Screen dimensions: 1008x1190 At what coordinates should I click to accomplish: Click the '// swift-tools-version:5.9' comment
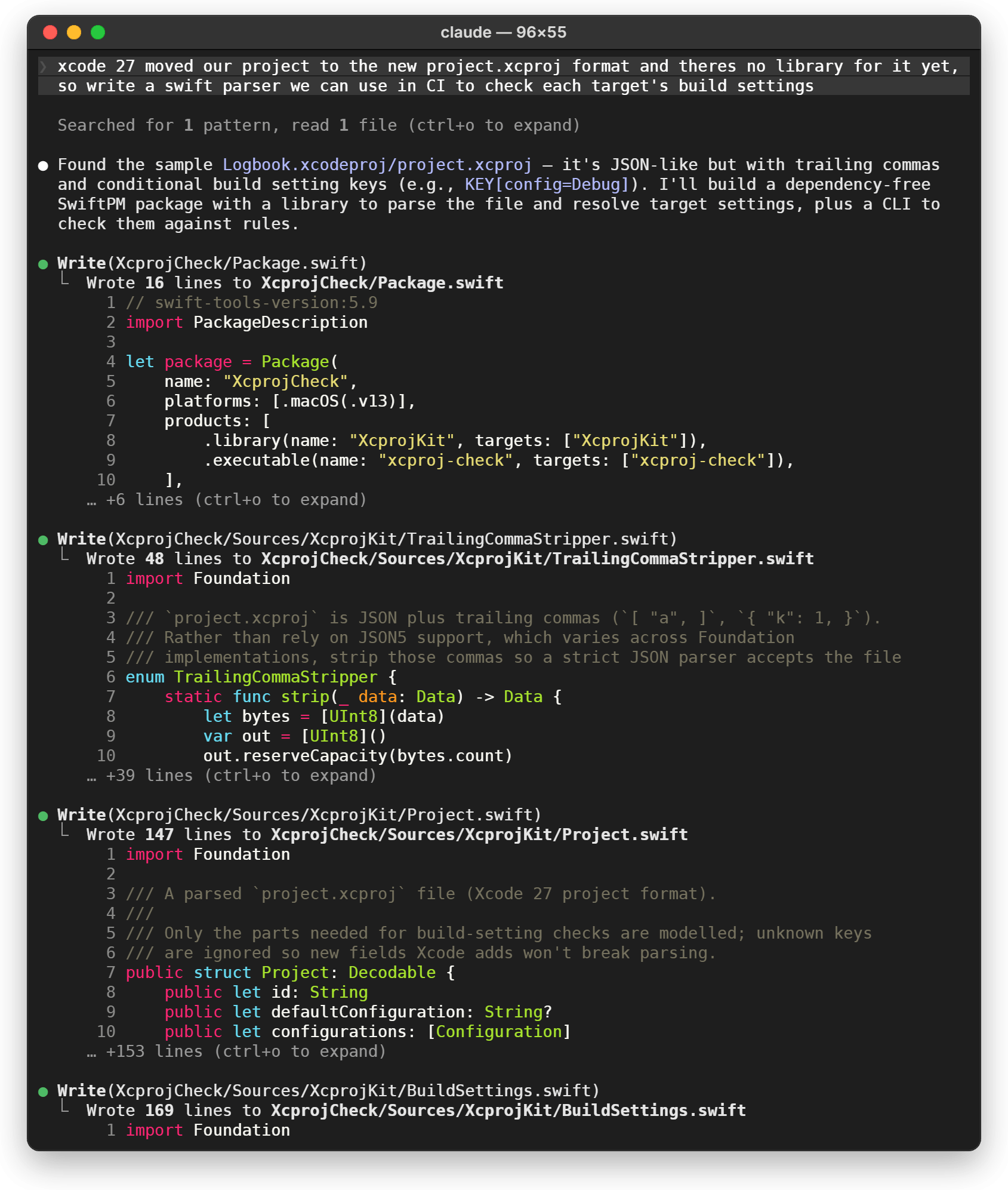[251, 303]
